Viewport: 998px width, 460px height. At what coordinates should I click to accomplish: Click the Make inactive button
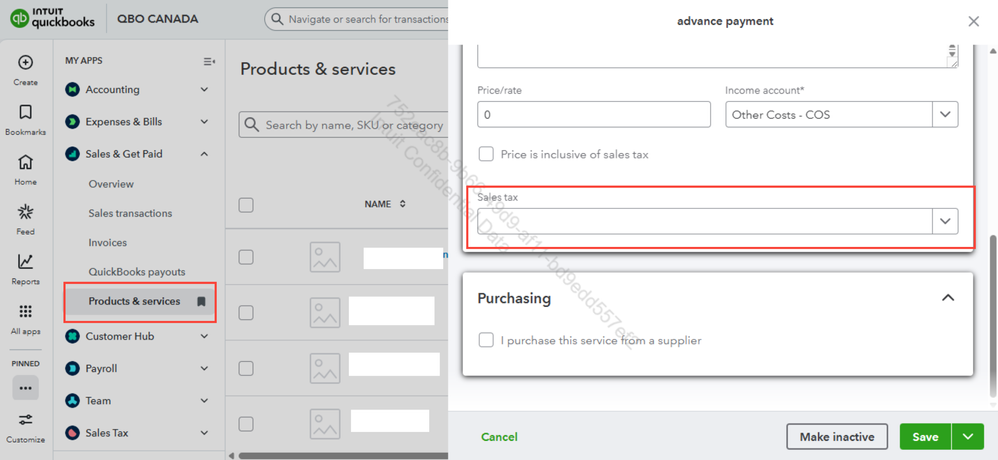[837, 436]
